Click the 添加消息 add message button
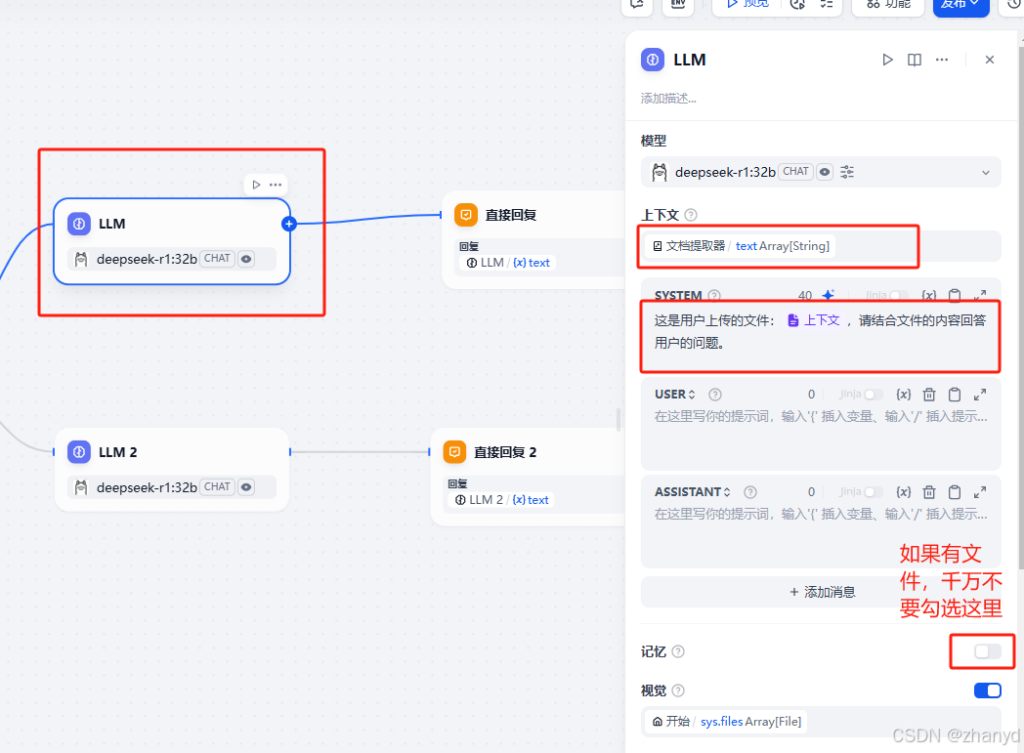Screen dimensions: 1024x753 (821, 592)
